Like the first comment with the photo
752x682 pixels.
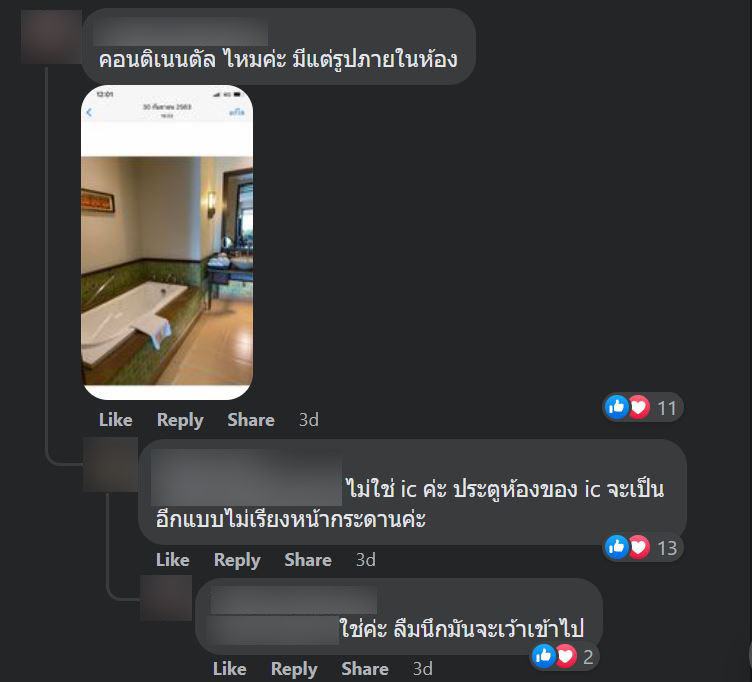click(x=116, y=420)
